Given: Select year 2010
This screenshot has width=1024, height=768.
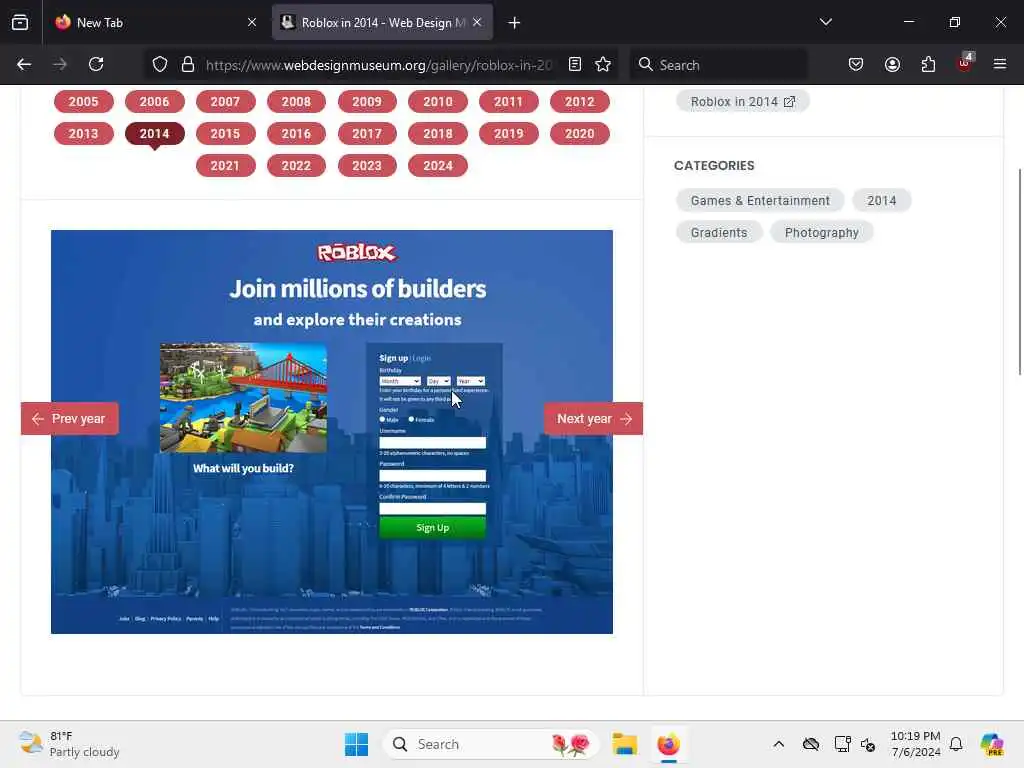Looking at the screenshot, I should point(438,101).
